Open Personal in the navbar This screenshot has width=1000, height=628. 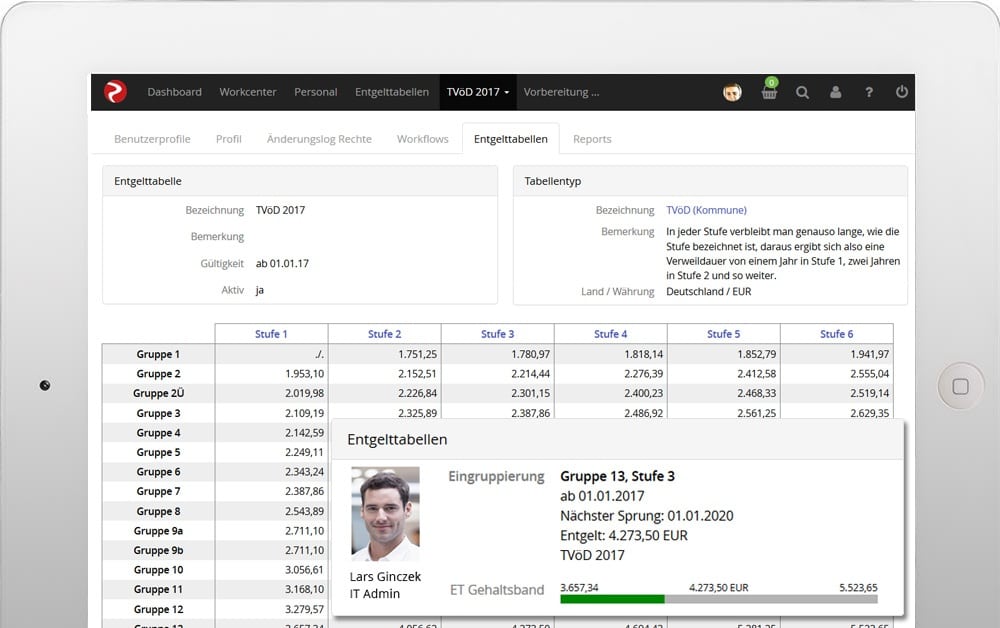coord(316,92)
